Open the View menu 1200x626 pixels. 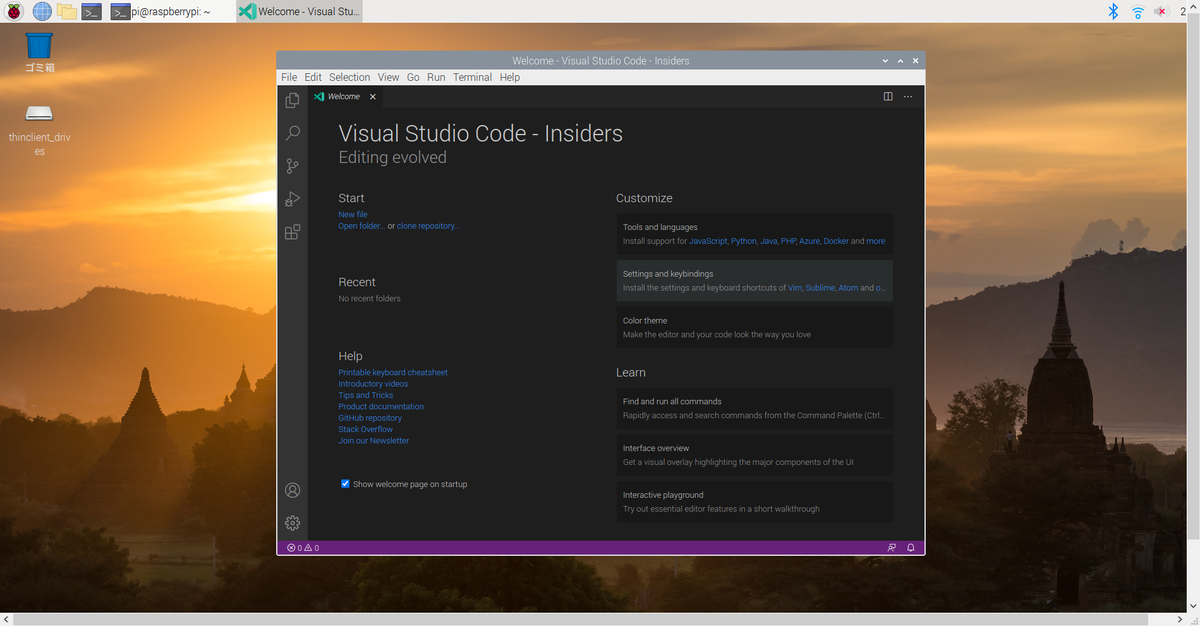[388, 77]
